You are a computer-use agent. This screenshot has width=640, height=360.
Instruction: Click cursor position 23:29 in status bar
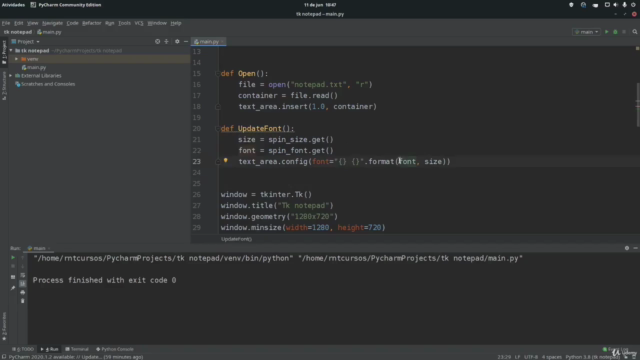pyautogui.click(x=504, y=357)
